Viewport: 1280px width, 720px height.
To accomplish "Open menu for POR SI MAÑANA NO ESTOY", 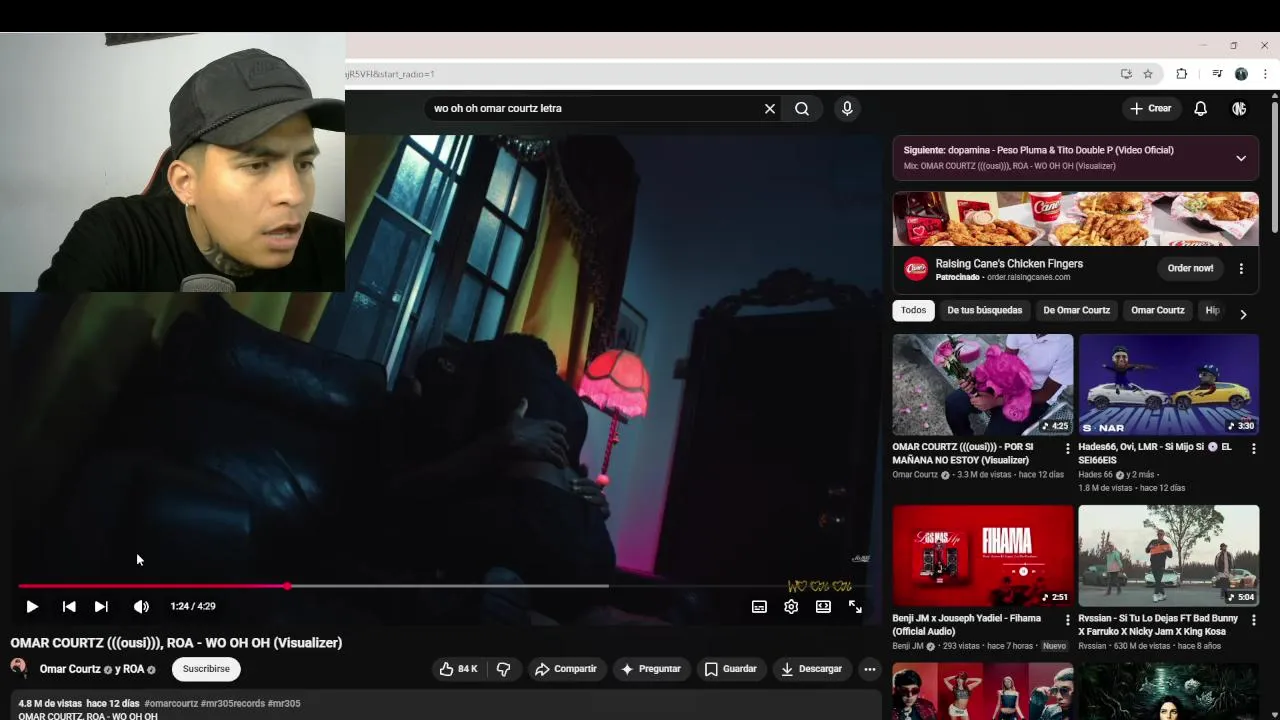I will [1067, 449].
